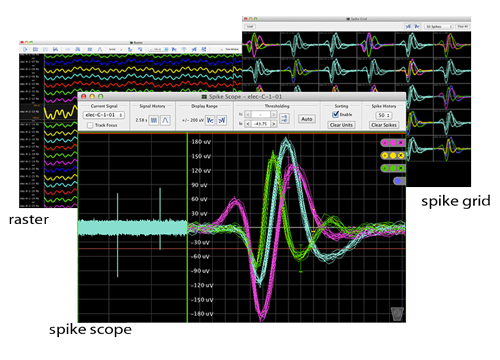Viewport: 500px width, 360px height.
Task: Click the first display range zoom icon
Action: point(210,120)
